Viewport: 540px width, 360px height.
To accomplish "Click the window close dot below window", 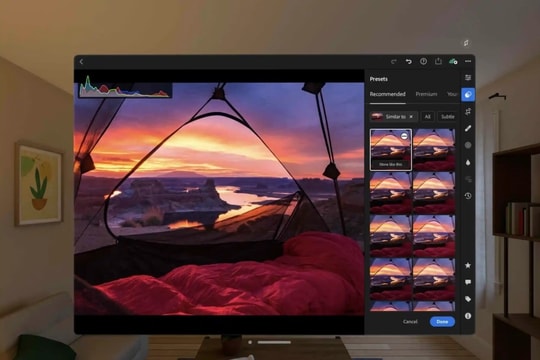I will 250,342.
